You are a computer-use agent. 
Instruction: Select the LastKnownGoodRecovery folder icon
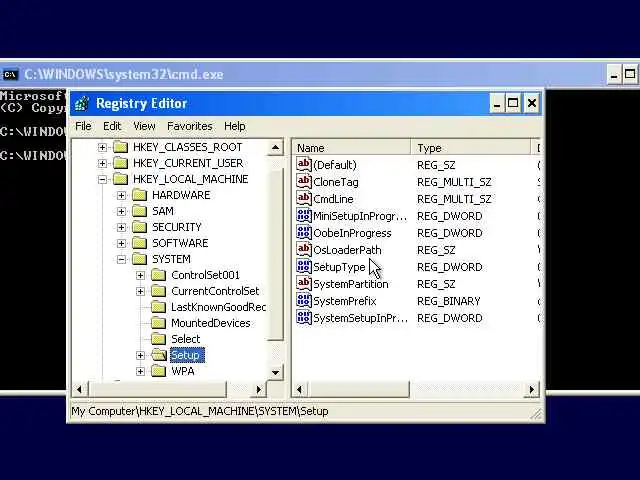click(x=158, y=307)
